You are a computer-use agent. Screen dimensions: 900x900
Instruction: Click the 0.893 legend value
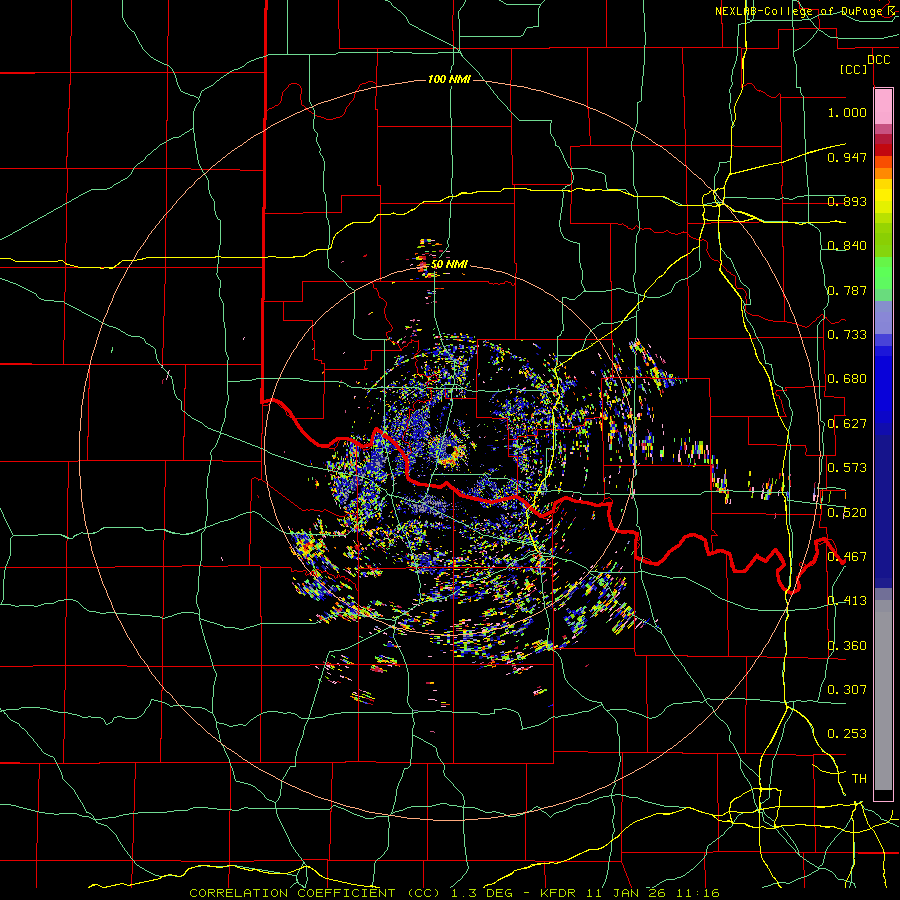click(x=847, y=201)
